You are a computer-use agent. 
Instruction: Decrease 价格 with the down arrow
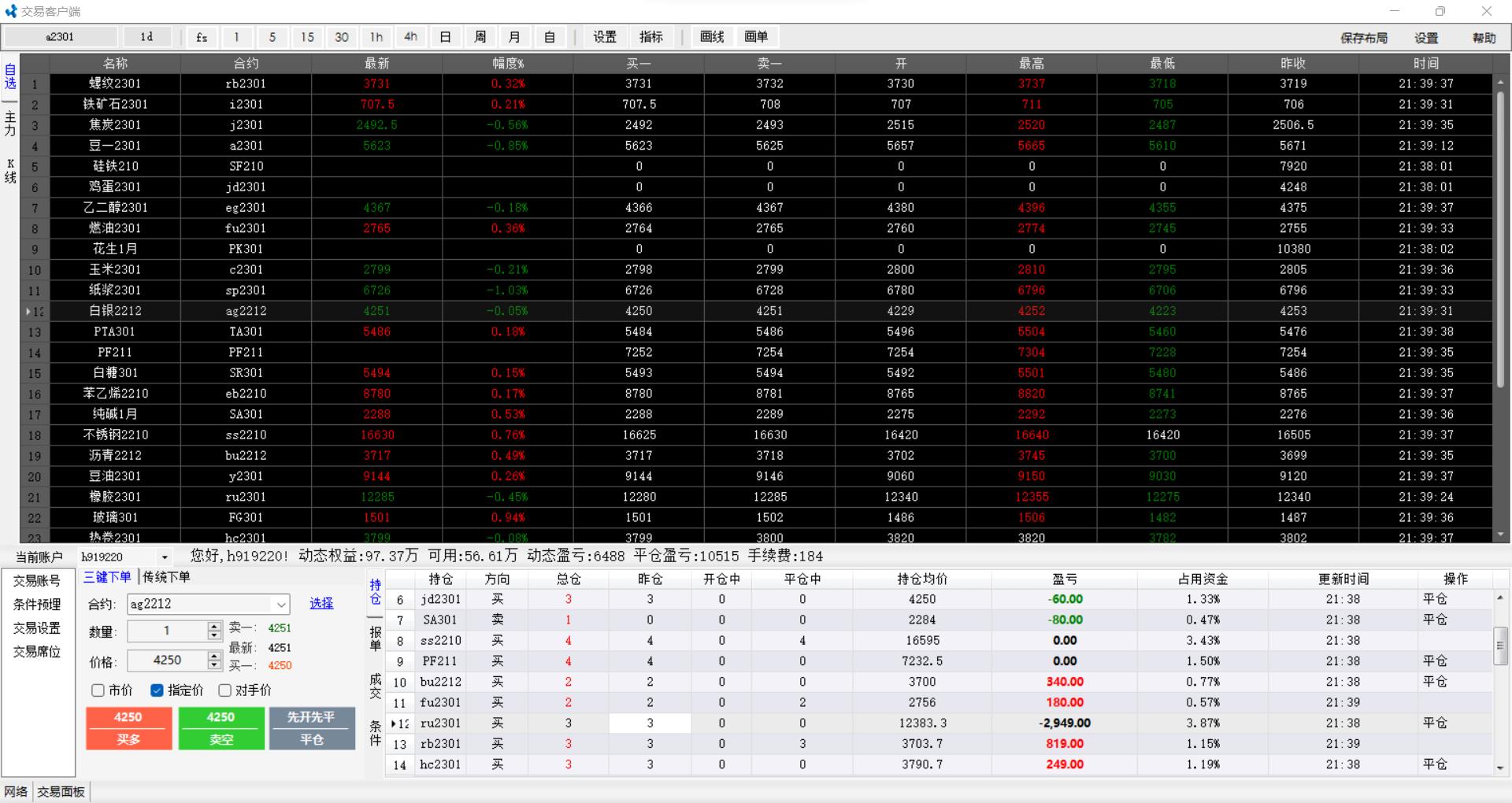214,664
